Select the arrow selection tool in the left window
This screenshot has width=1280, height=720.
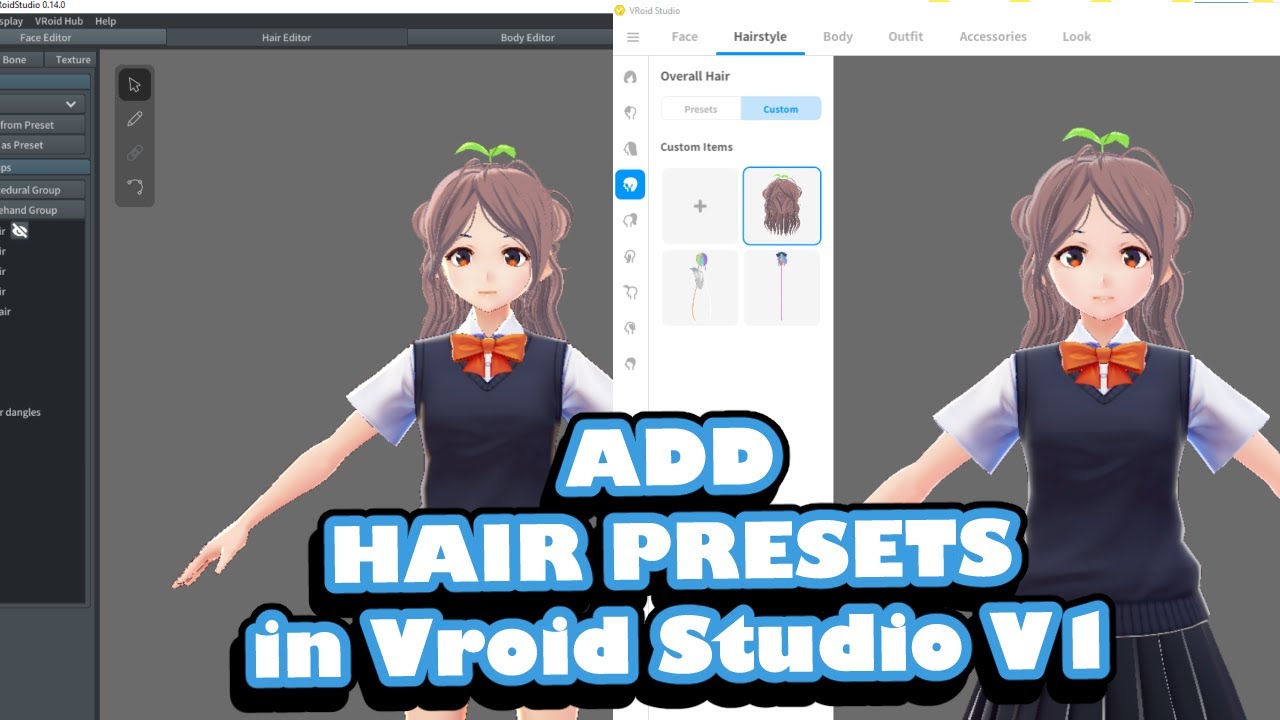tap(135, 85)
